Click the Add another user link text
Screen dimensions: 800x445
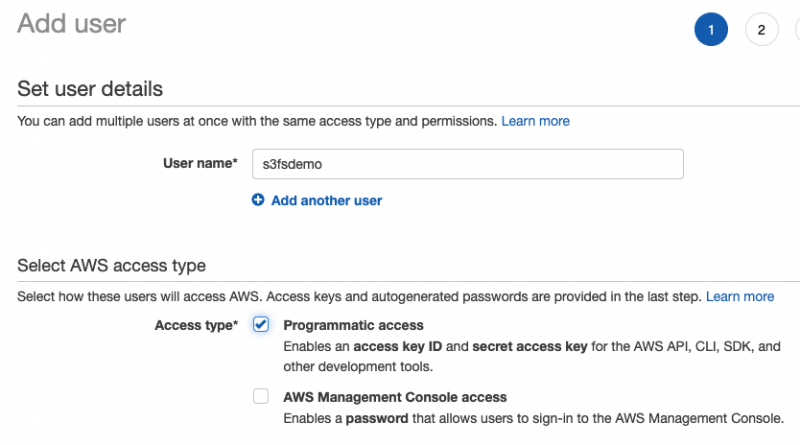click(326, 200)
